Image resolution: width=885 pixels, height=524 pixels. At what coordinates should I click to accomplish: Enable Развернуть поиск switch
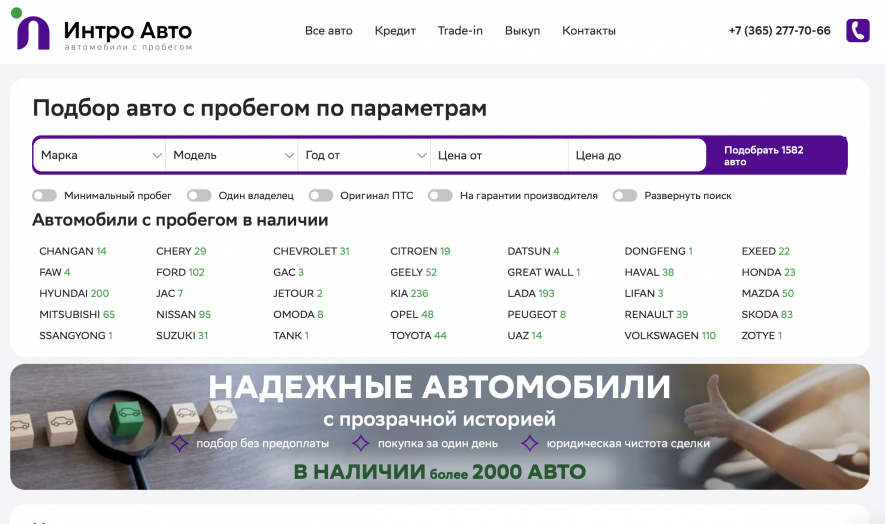[625, 195]
